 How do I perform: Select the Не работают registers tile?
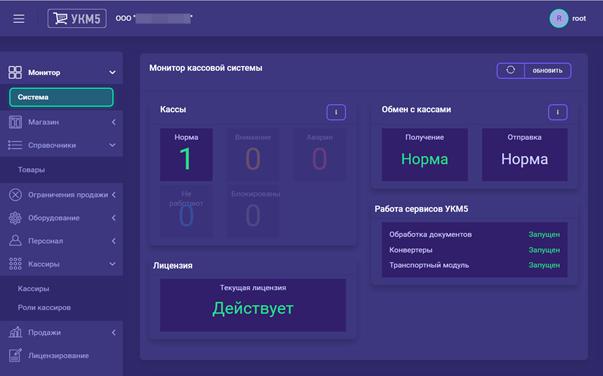[x=186, y=211]
